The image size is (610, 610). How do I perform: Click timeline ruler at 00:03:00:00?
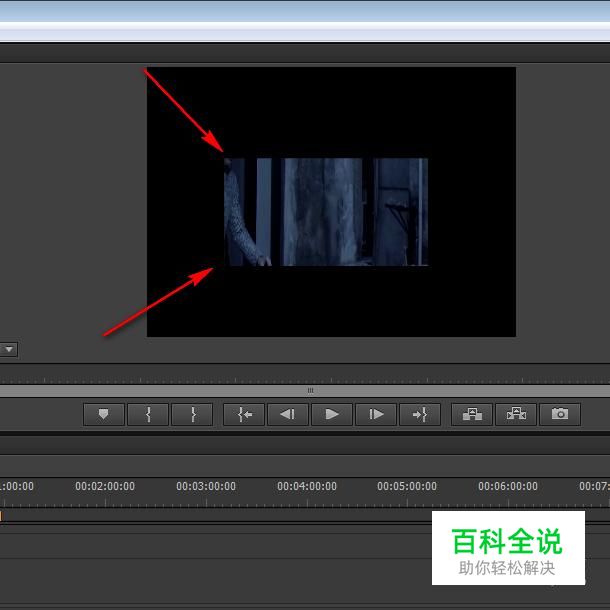point(206,486)
